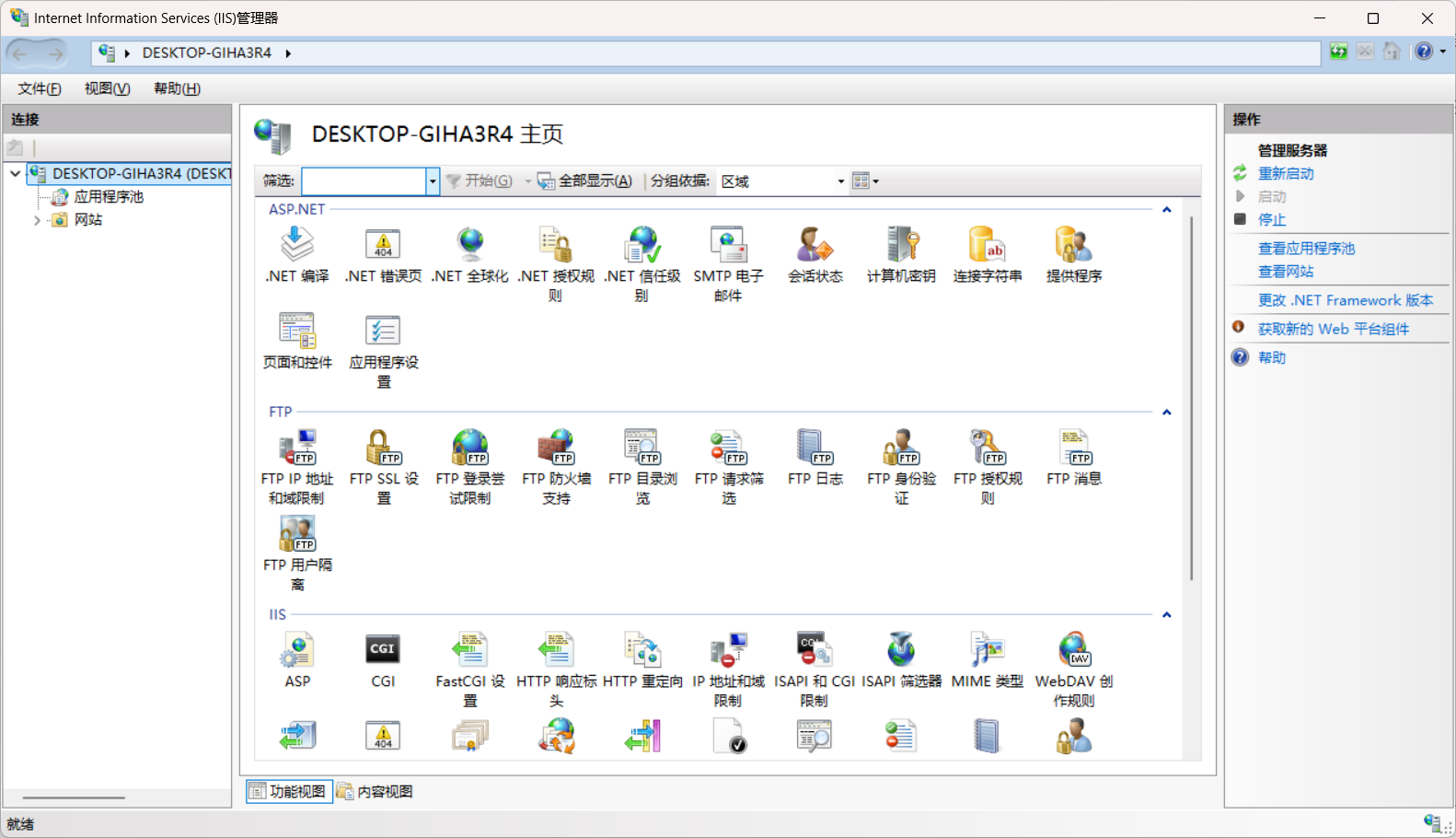Expand the 网站 tree node
1456x838 pixels.
(x=37, y=220)
